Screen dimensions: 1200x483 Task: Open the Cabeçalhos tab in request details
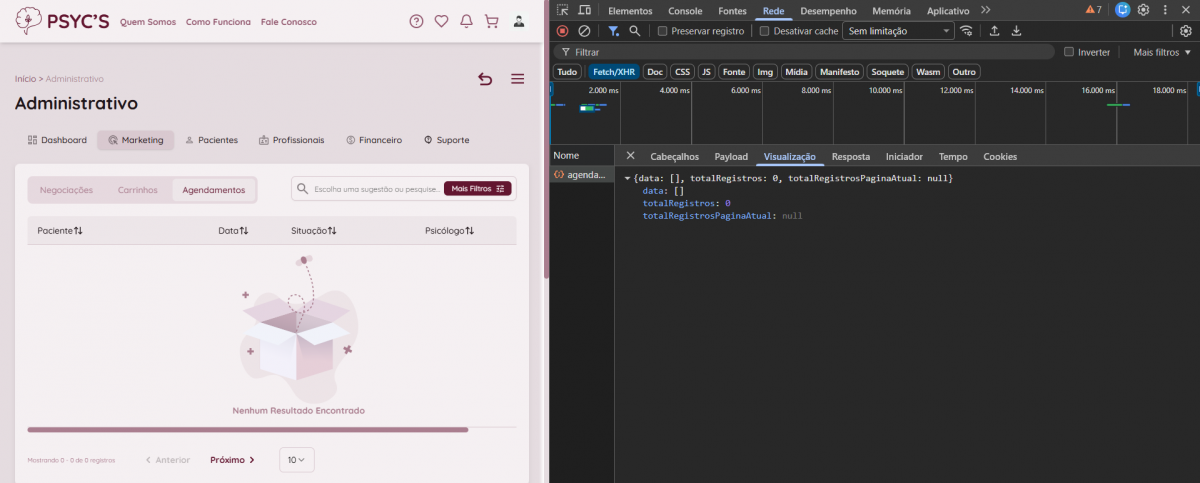(x=674, y=157)
